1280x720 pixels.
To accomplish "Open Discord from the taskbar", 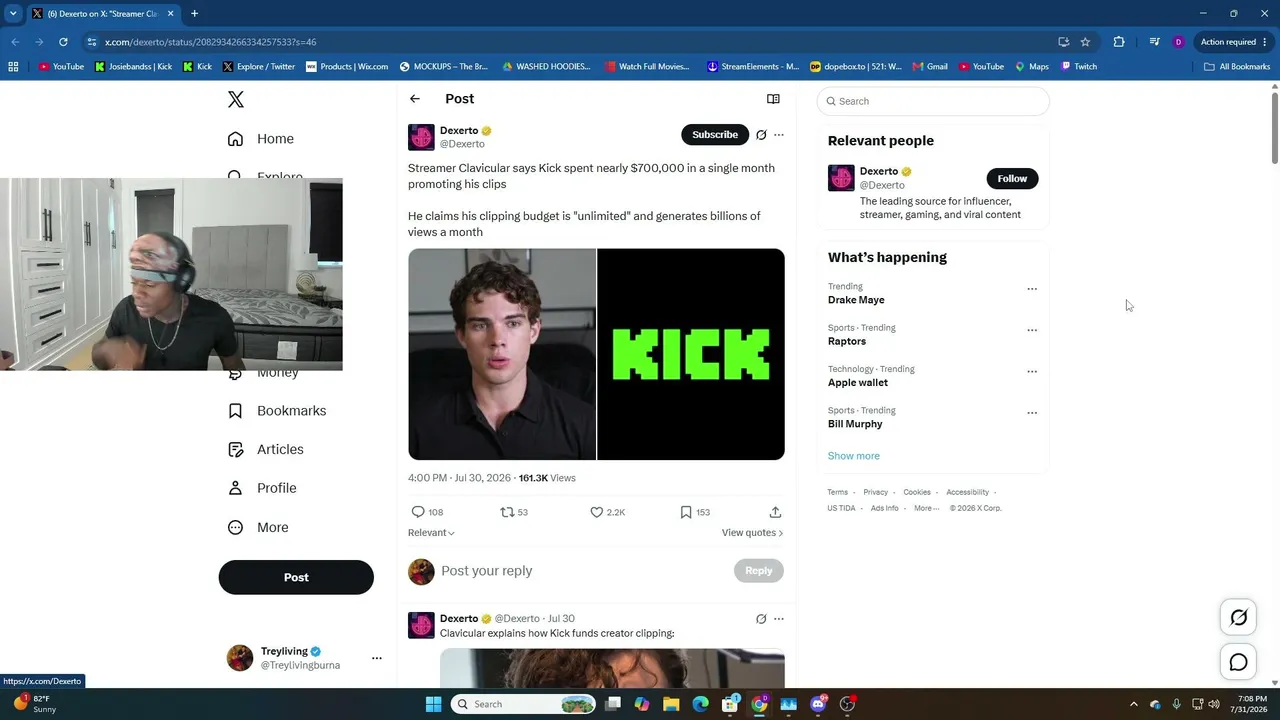I will point(818,704).
